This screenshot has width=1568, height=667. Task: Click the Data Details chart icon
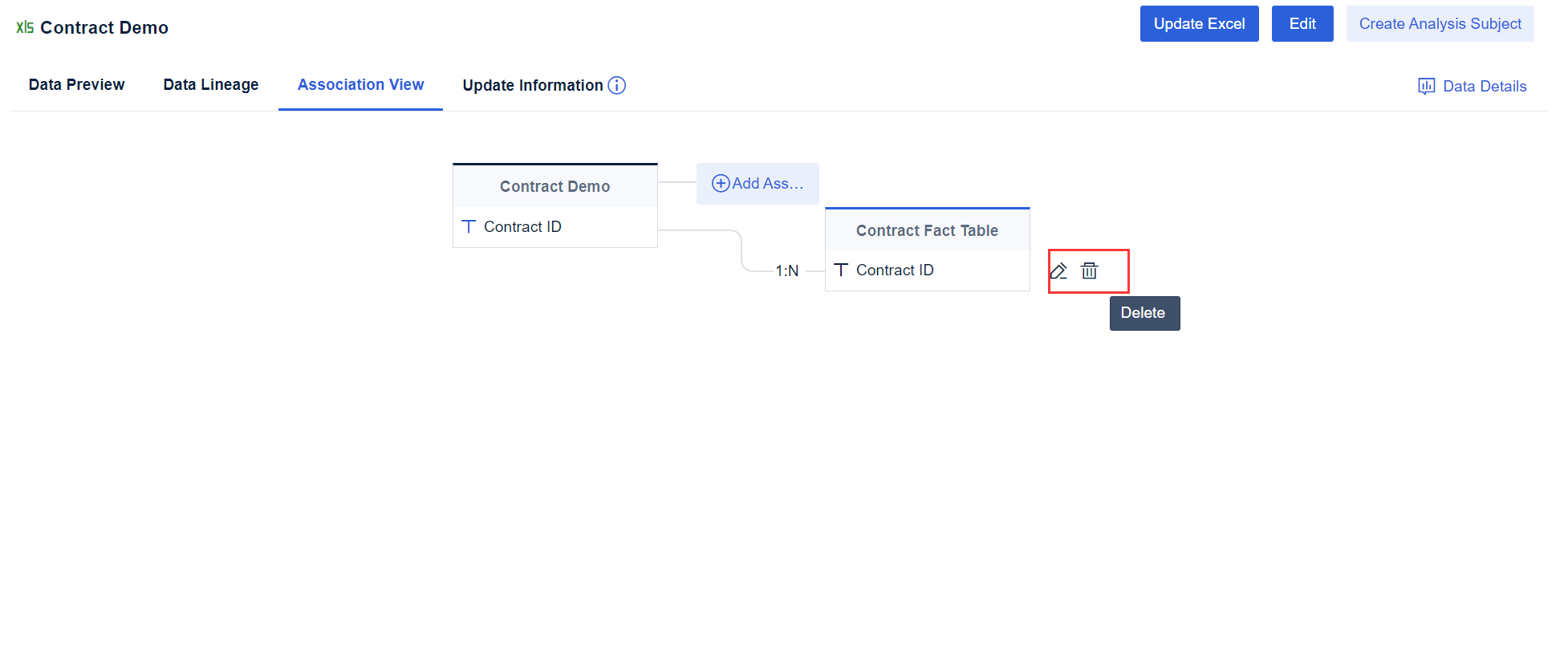pyautogui.click(x=1426, y=86)
